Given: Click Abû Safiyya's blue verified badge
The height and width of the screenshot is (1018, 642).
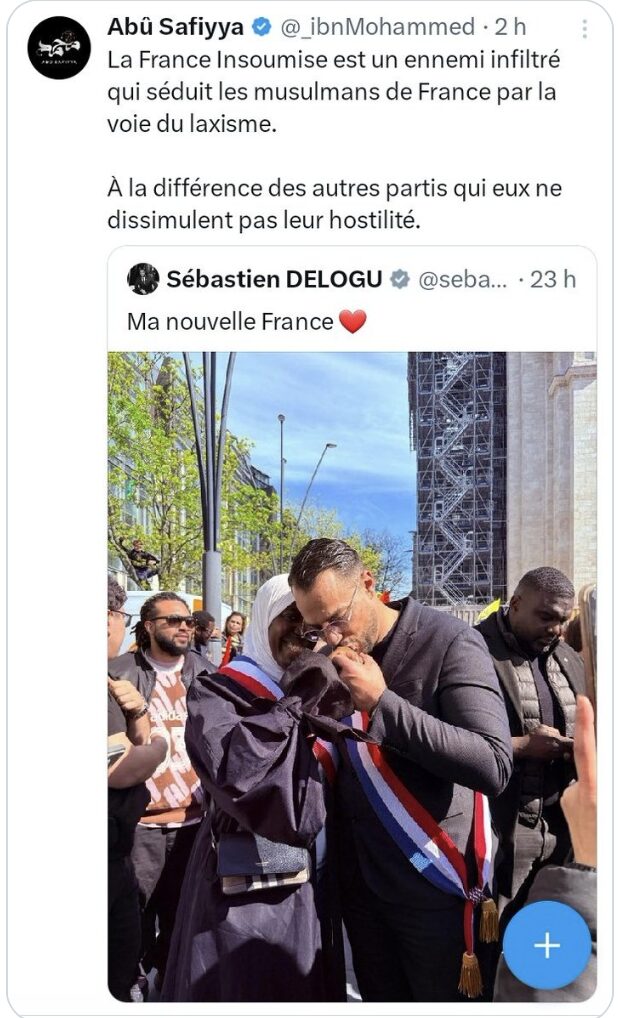Looking at the screenshot, I should click(x=261, y=27).
